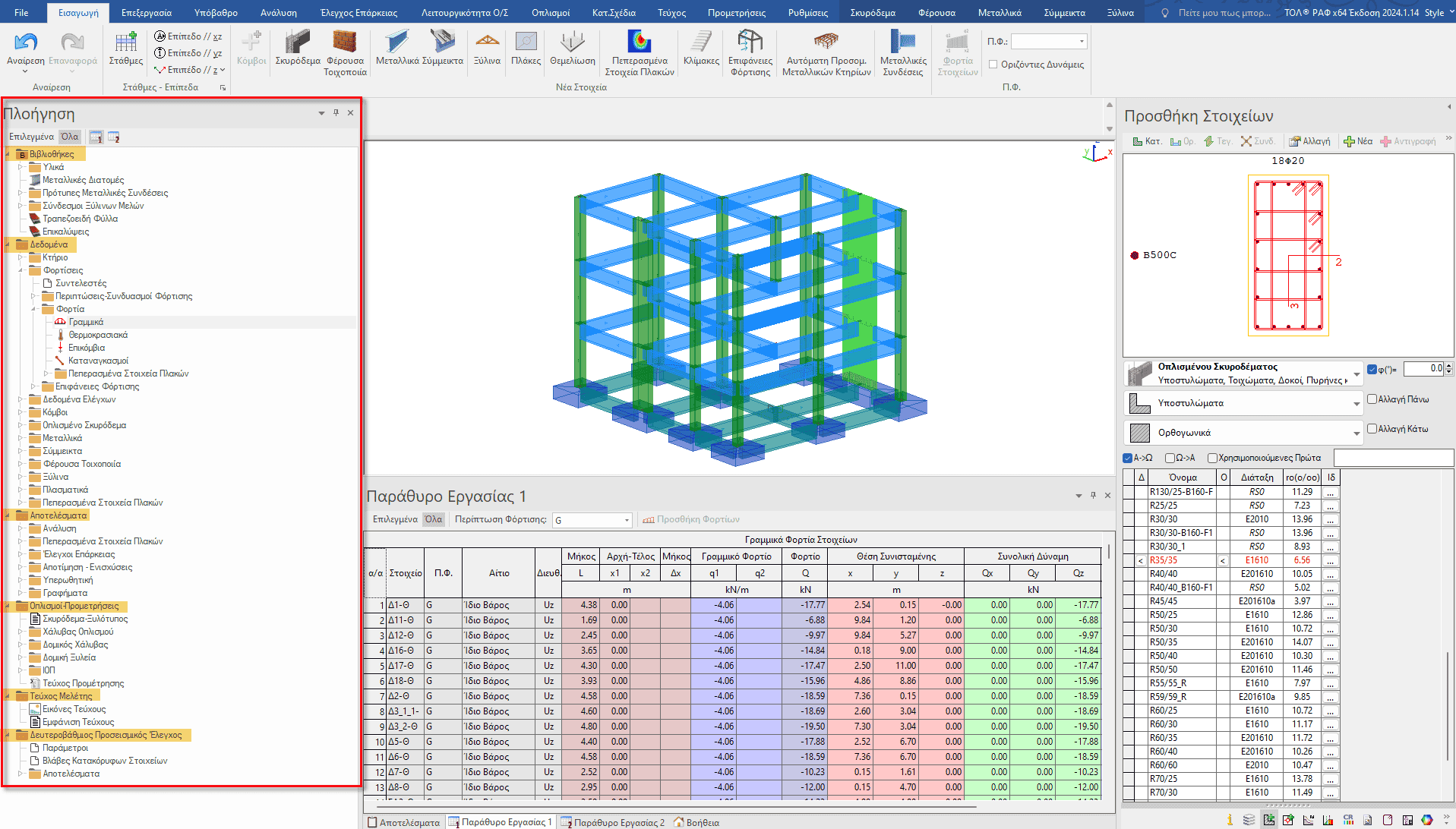The width and height of the screenshot is (1456, 829).
Task: Switch to the Οπλισμοί ribbon tab
Action: click(x=550, y=12)
